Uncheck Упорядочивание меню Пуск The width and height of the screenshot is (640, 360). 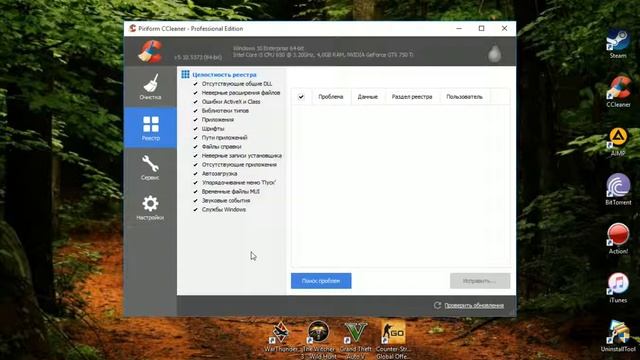click(196, 182)
